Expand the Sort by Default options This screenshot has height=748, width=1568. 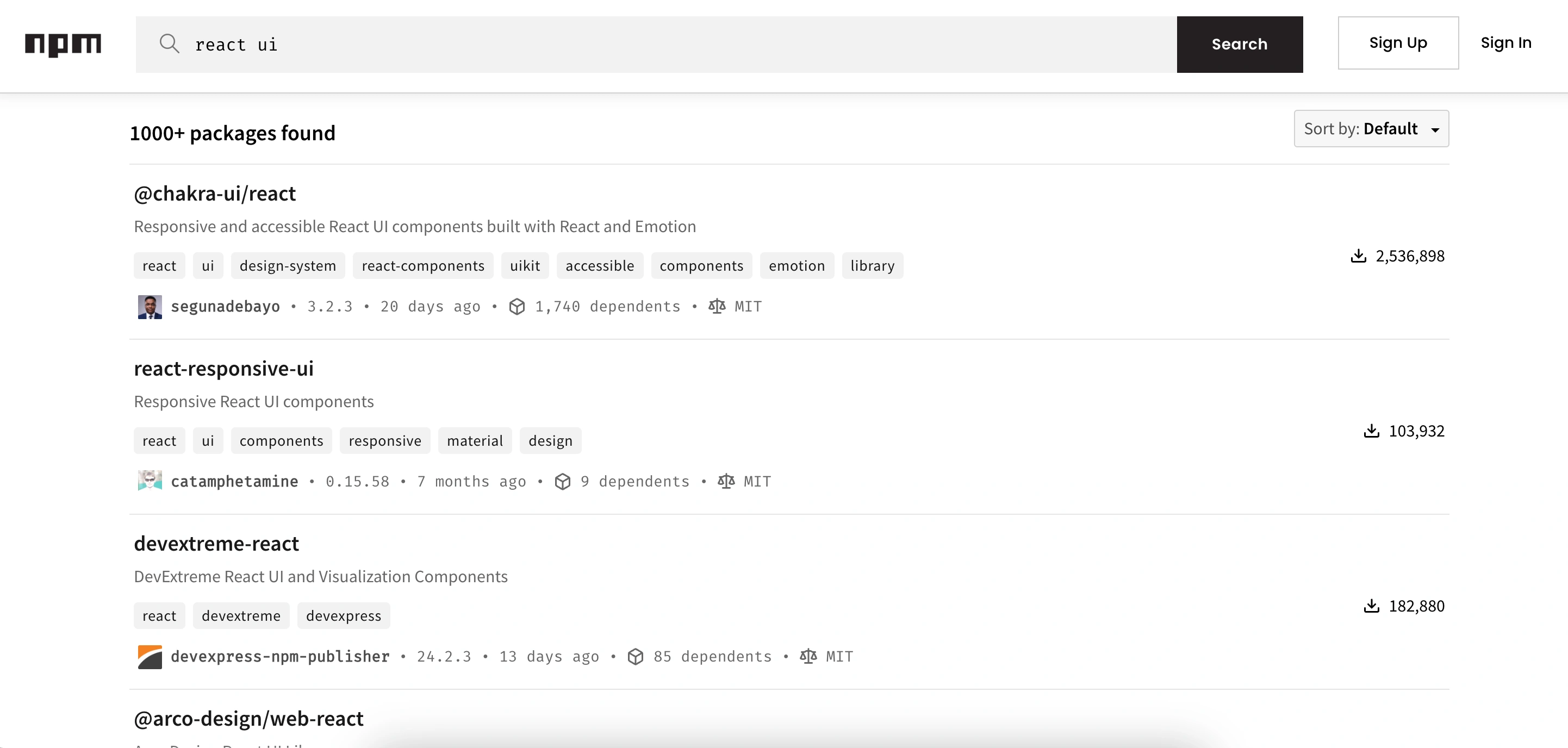[1371, 128]
